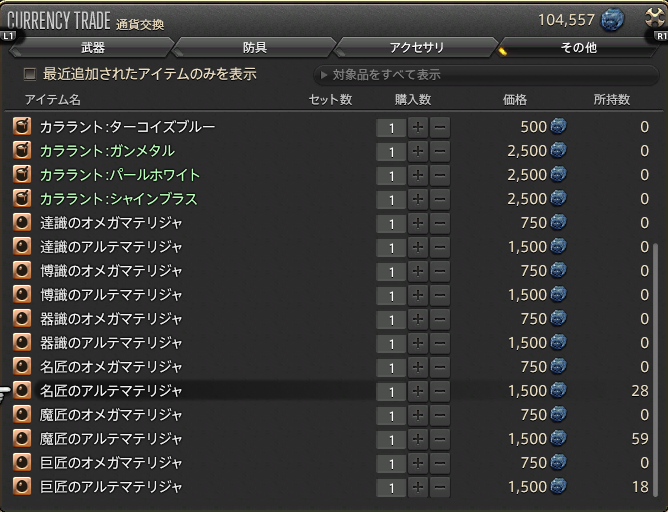This screenshot has width=668, height=512.
Task: Open the アクセサリ tab
Action: tap(416, 47)
